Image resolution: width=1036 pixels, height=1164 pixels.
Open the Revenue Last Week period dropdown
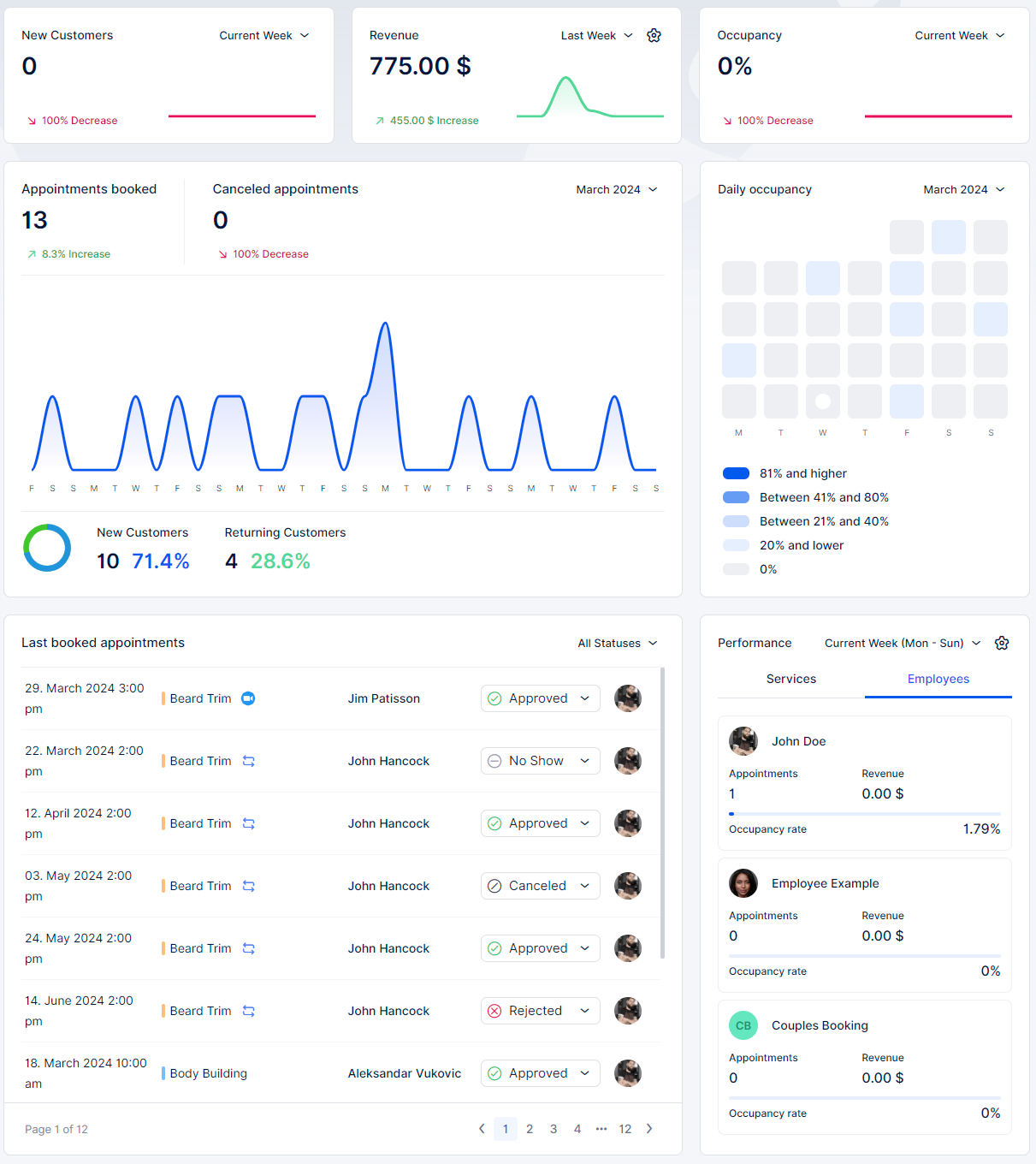[596, 35]
